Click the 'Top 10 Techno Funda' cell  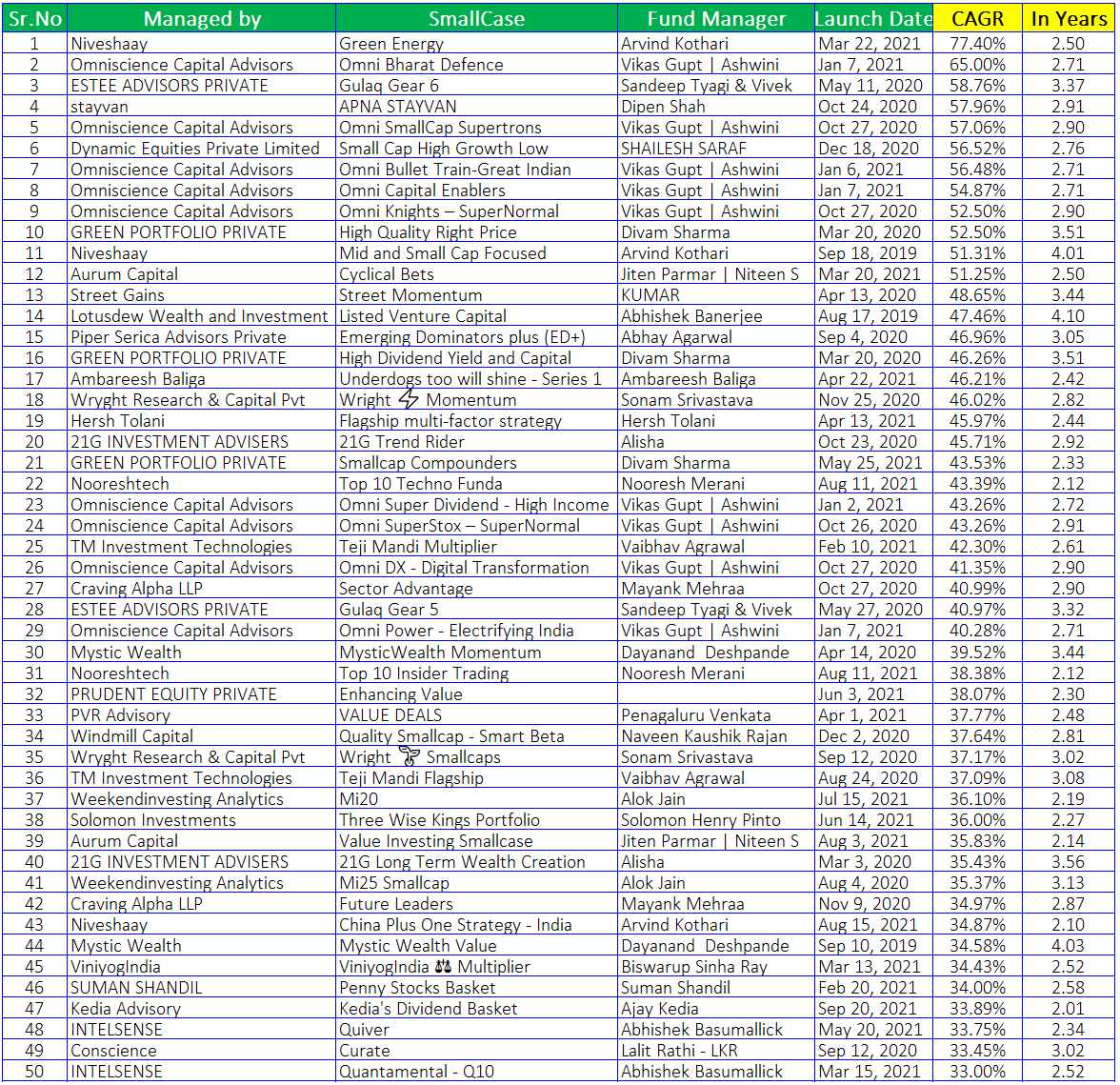coord(476,484)
